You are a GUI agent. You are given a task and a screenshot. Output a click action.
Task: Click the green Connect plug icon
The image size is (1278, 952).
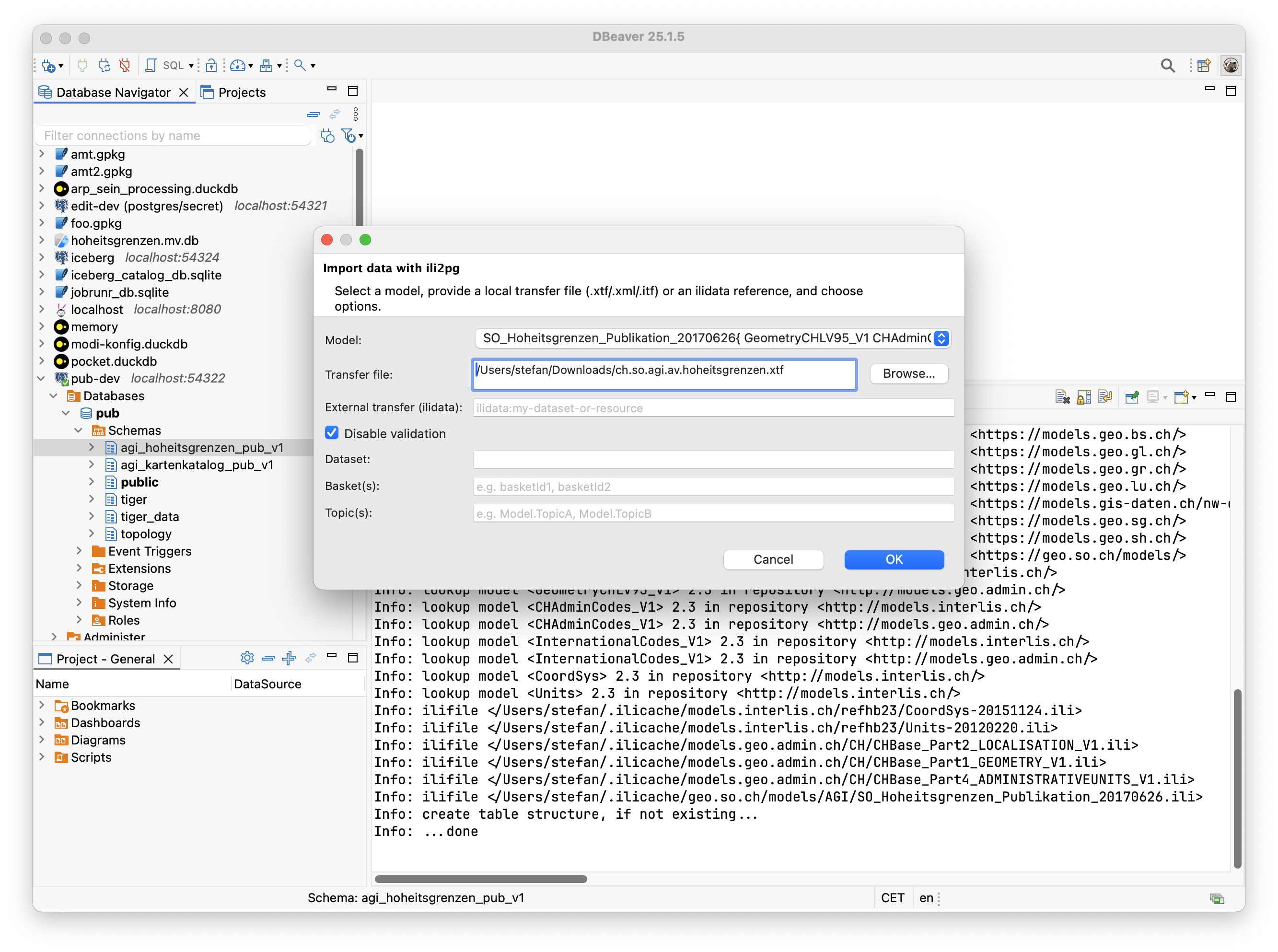(x=82, y=65)
